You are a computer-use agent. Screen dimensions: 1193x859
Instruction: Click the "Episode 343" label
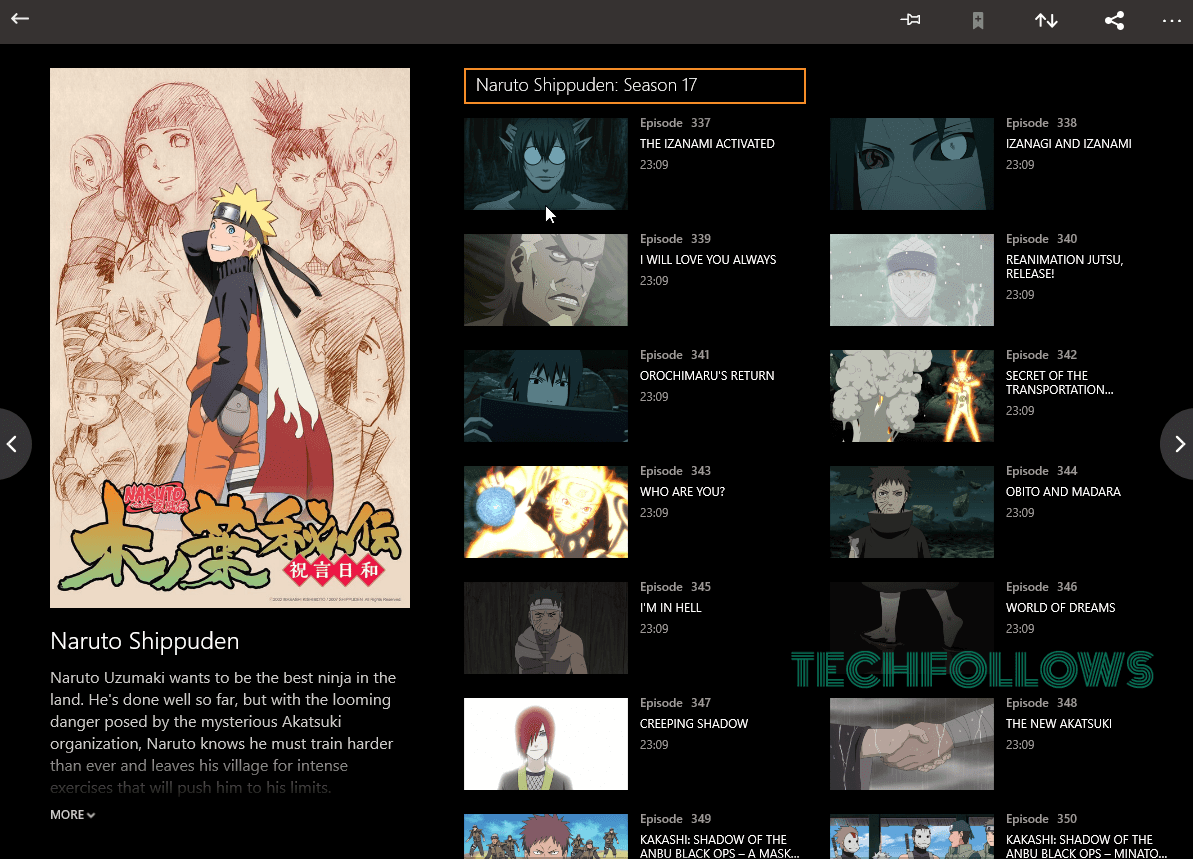pos(675,471)
